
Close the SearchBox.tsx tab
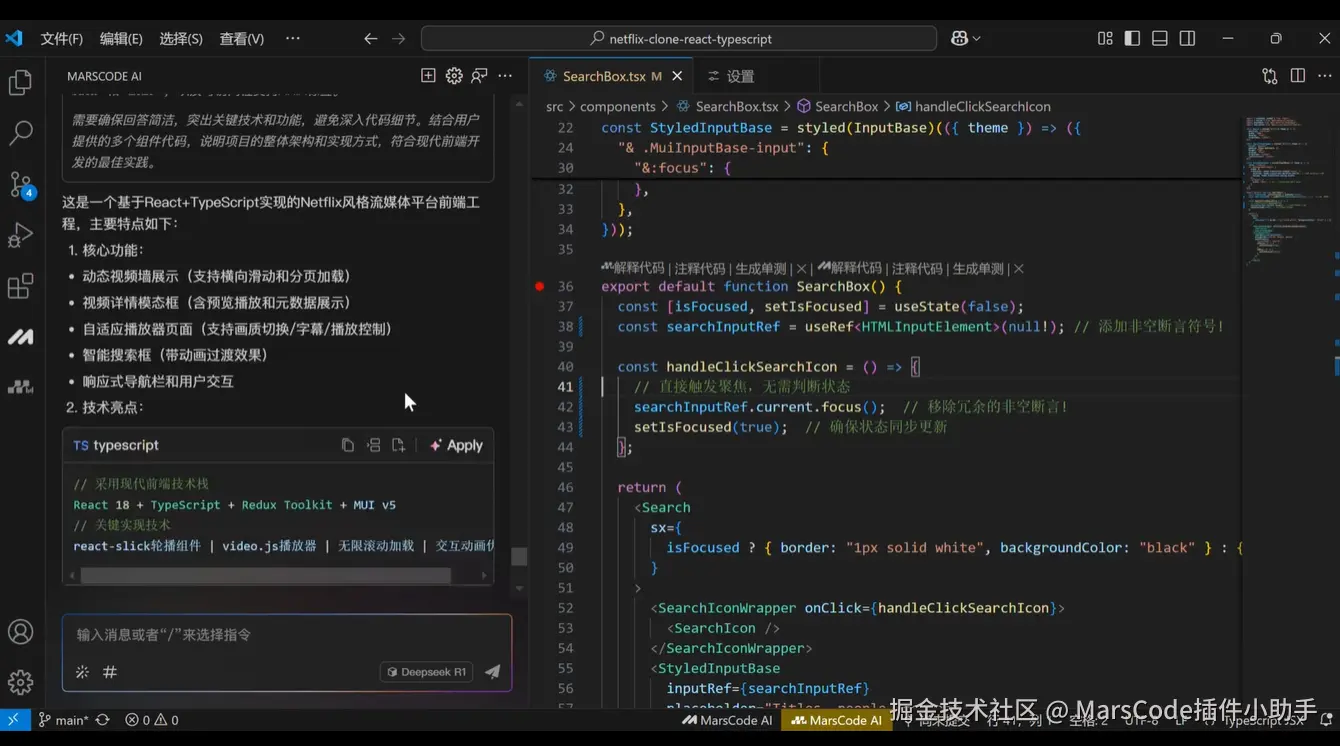pyautogui.click(x=677, y=76)
